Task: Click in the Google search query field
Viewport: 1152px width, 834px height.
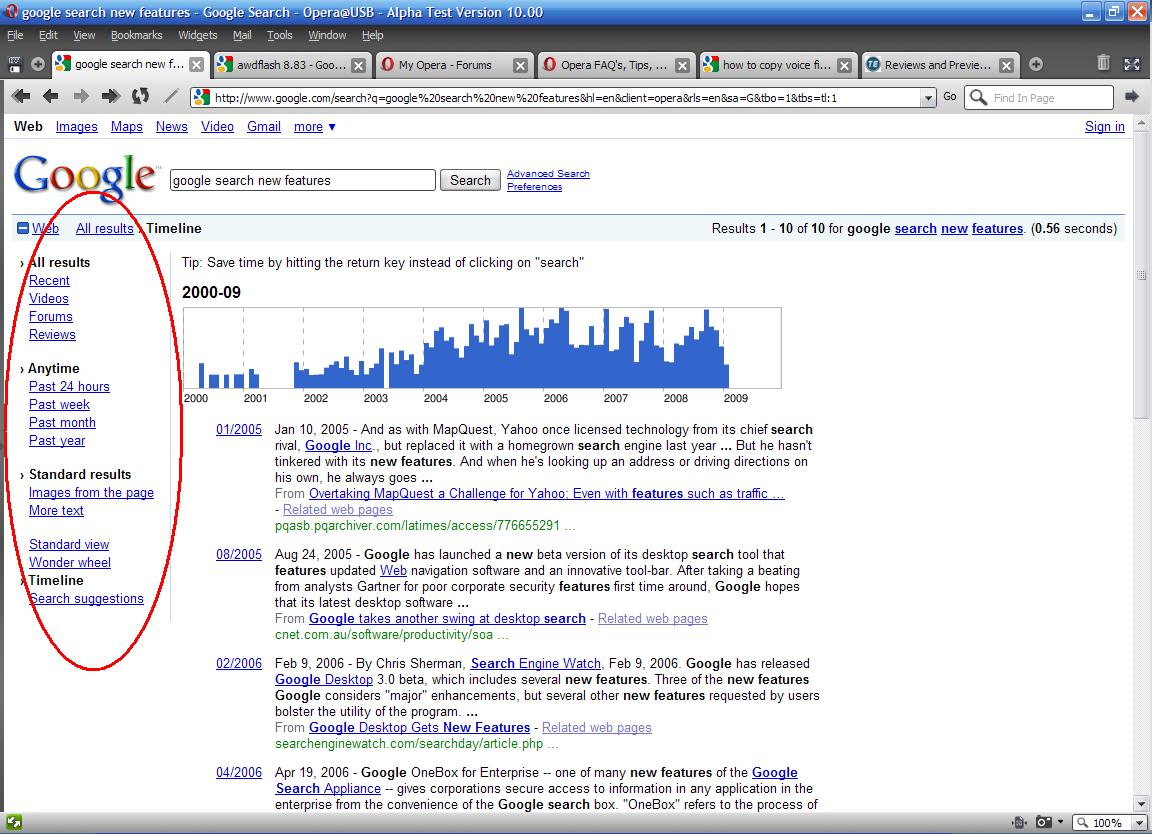Action: click(x=303, y=180)
